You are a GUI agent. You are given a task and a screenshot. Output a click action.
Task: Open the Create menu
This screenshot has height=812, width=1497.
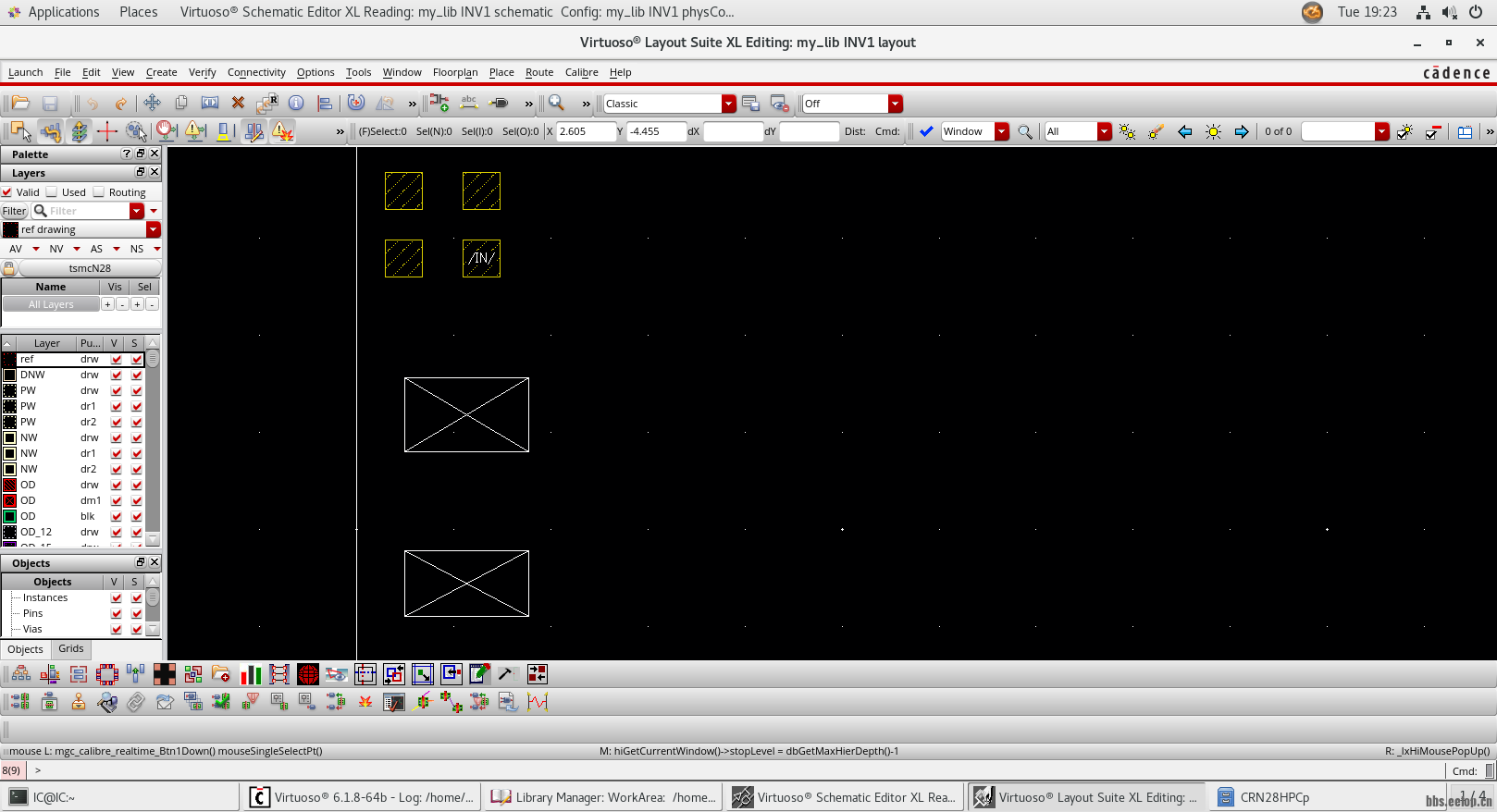pos(161,72)
